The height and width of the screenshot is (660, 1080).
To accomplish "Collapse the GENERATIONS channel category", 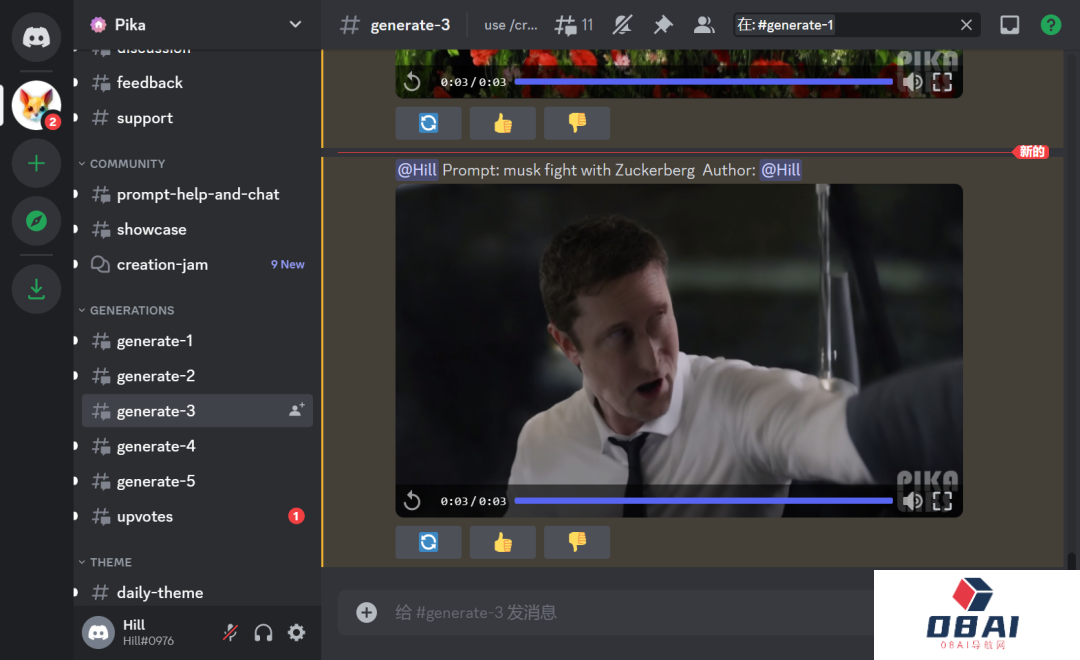I will [132, 311].
